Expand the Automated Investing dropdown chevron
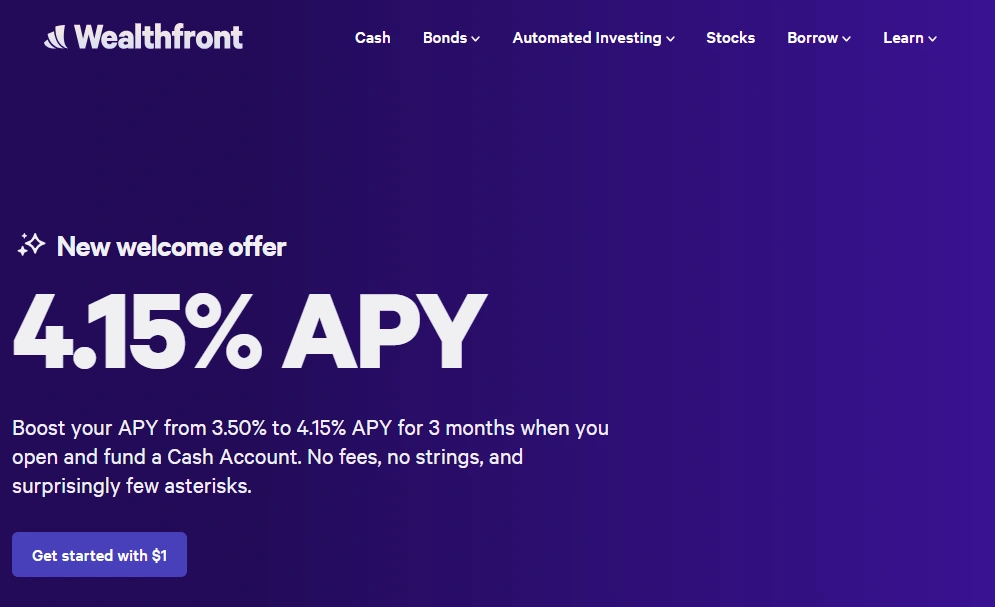Screen dimensions: 995x607 tap(670, 38)
